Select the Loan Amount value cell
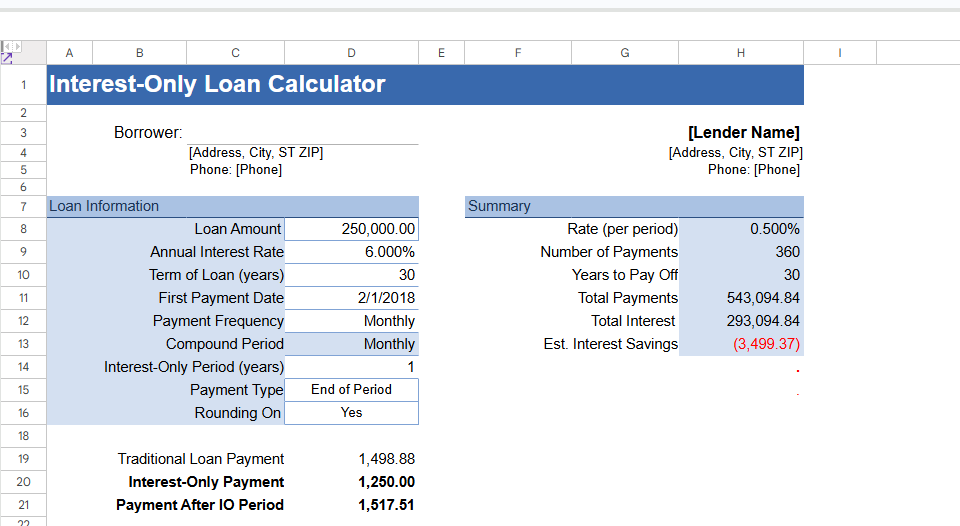Viewport: 960px width, 526px height. click(x=351, y=229)
